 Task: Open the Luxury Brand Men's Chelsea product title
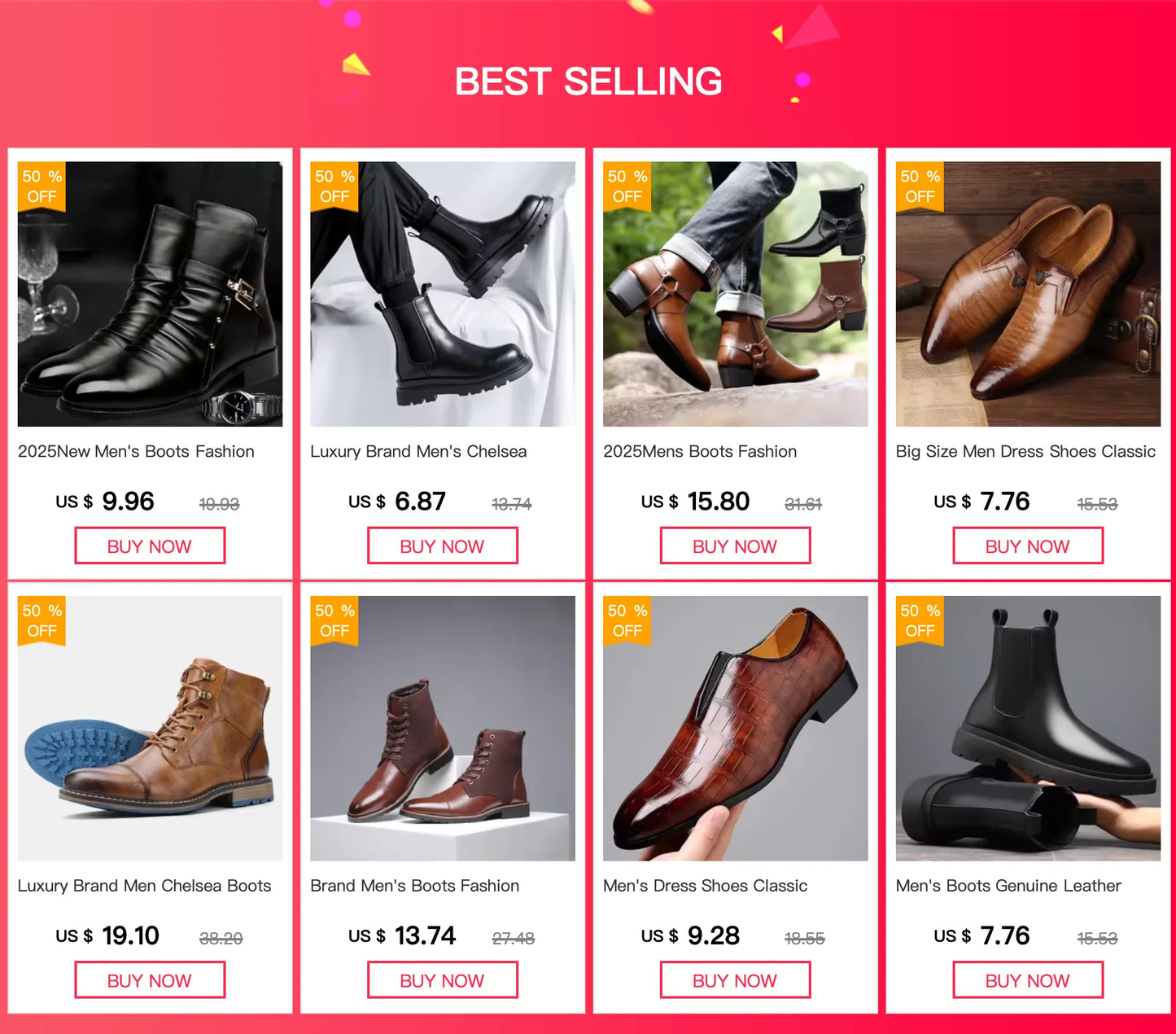pyautogui.click(x=419, y=451)
